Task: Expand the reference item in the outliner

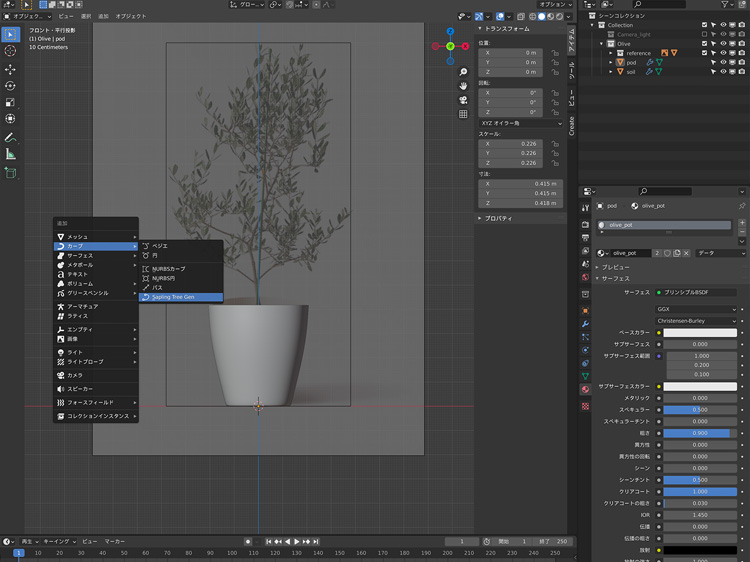Action: click(x=612, y=53)
